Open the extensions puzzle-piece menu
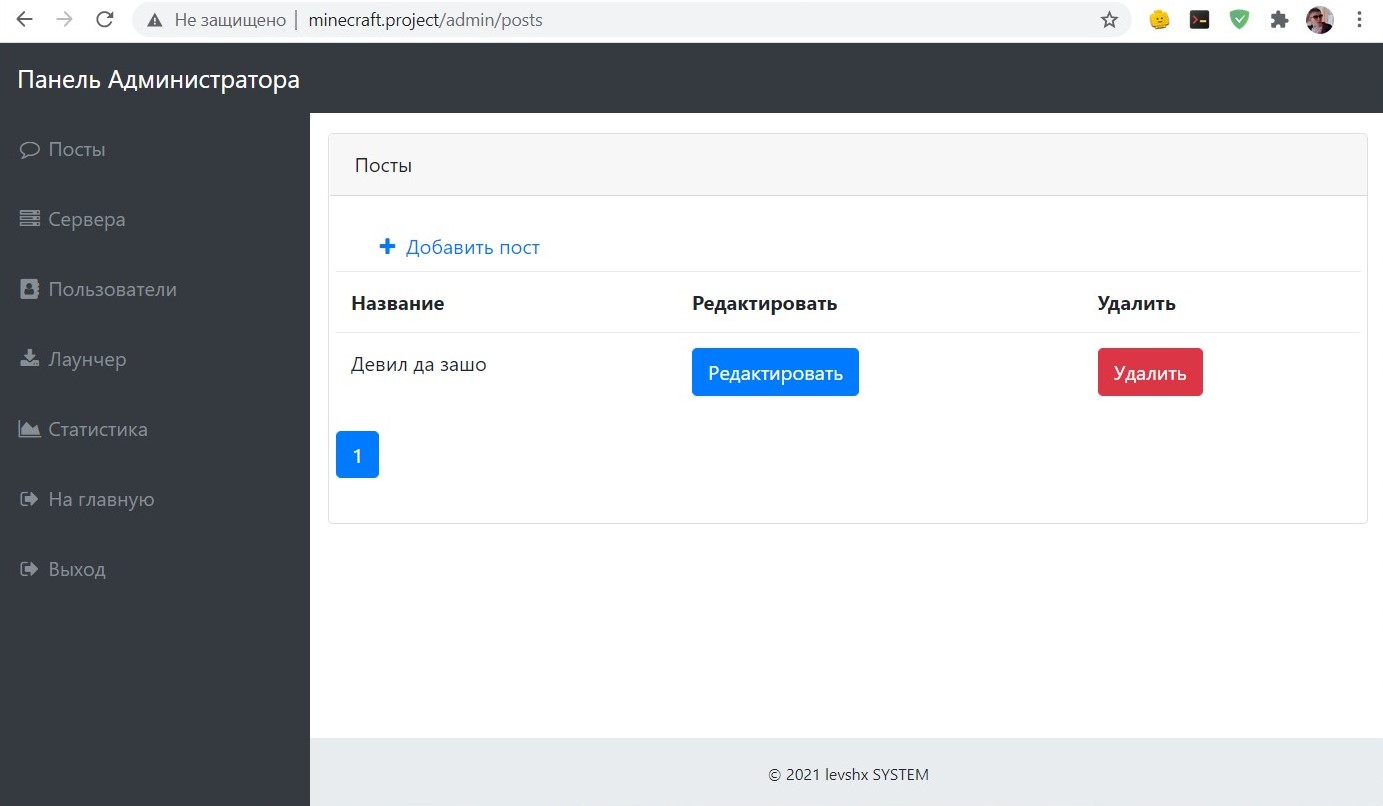The image size is (1383, 806). point(1279,19)
